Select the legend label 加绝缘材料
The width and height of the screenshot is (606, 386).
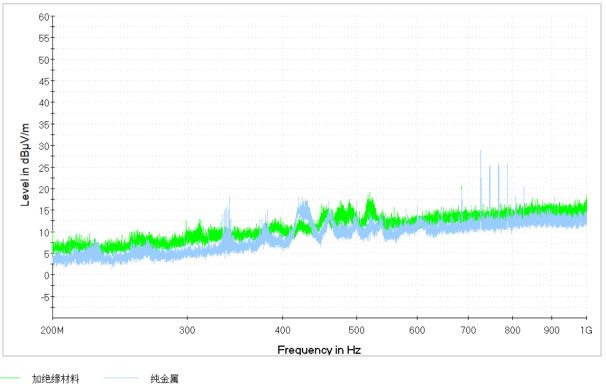pos(55,378)
